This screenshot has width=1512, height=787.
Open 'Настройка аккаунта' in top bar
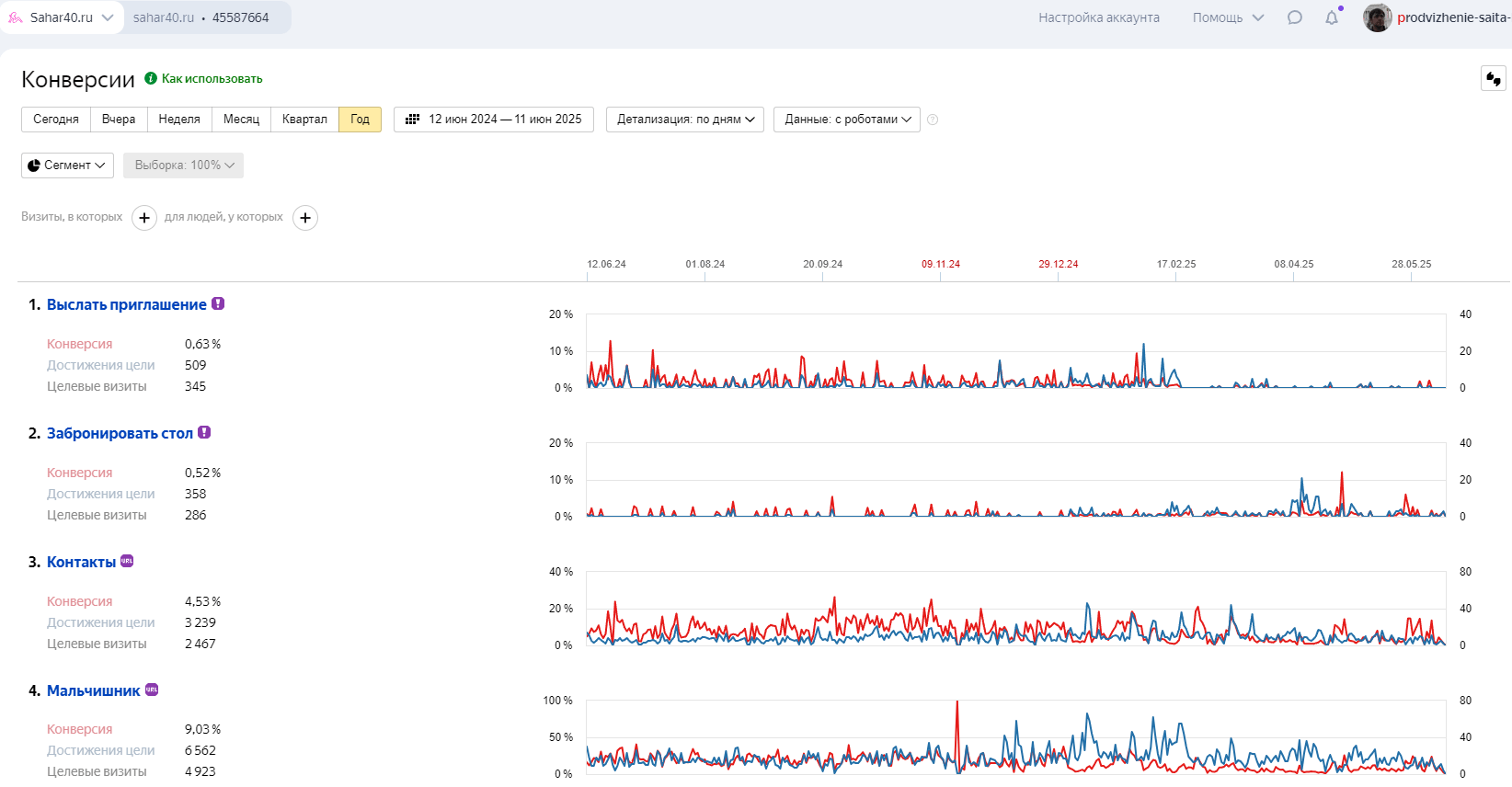(1098, 17)
